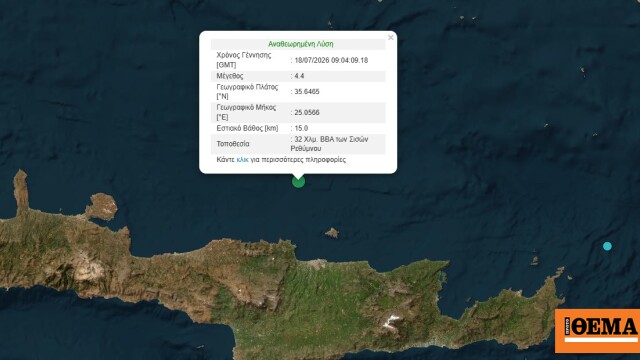Select the magnitude value 4.4
Image resolution: width=640 pixels, height=360 pixels.
299,76
